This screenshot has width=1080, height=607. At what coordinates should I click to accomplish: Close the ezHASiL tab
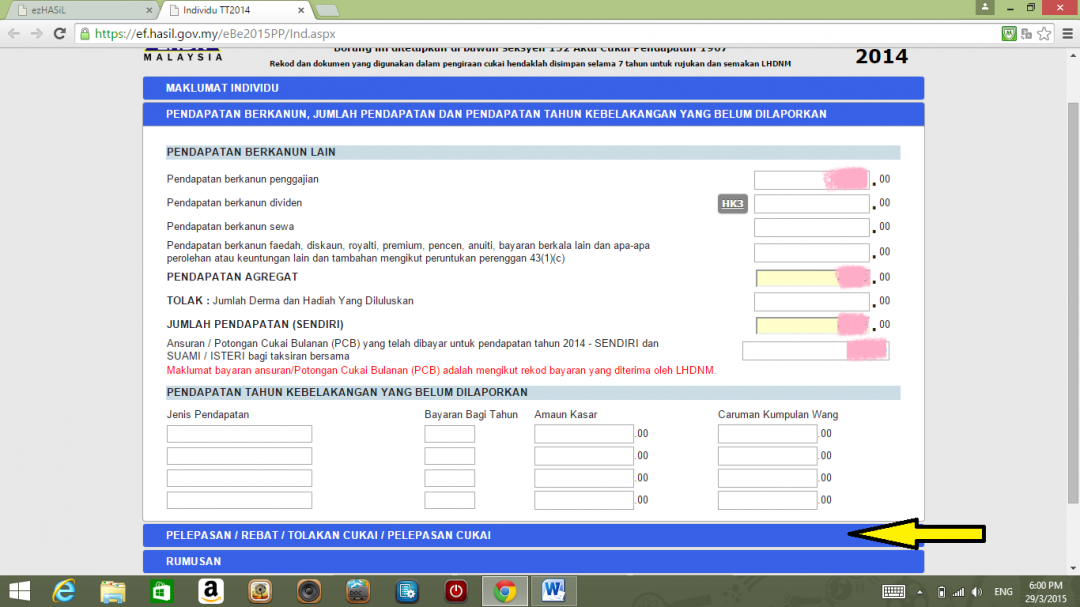tap(149, 10)
